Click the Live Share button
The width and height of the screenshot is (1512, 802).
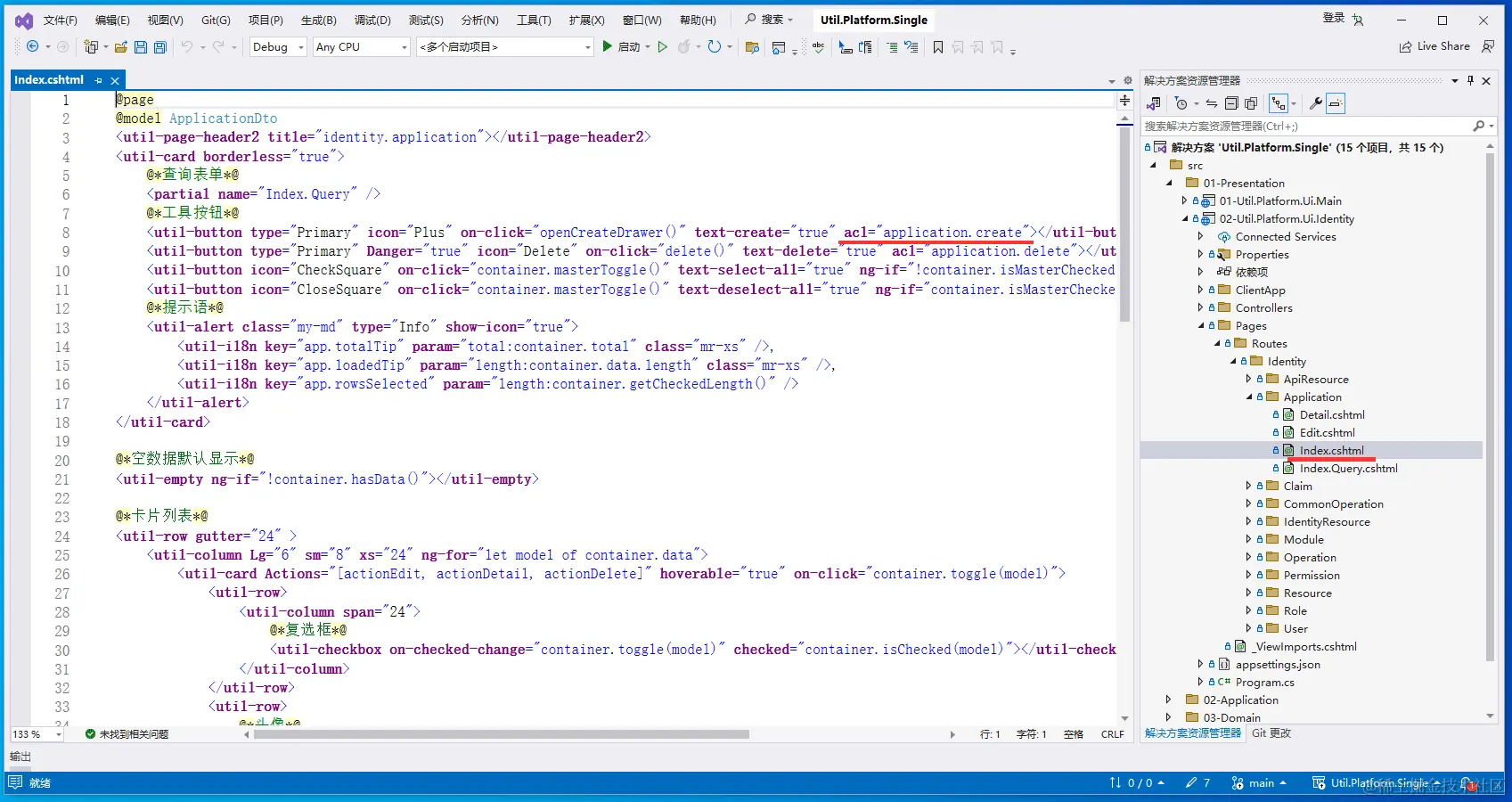pos(1434,46)
